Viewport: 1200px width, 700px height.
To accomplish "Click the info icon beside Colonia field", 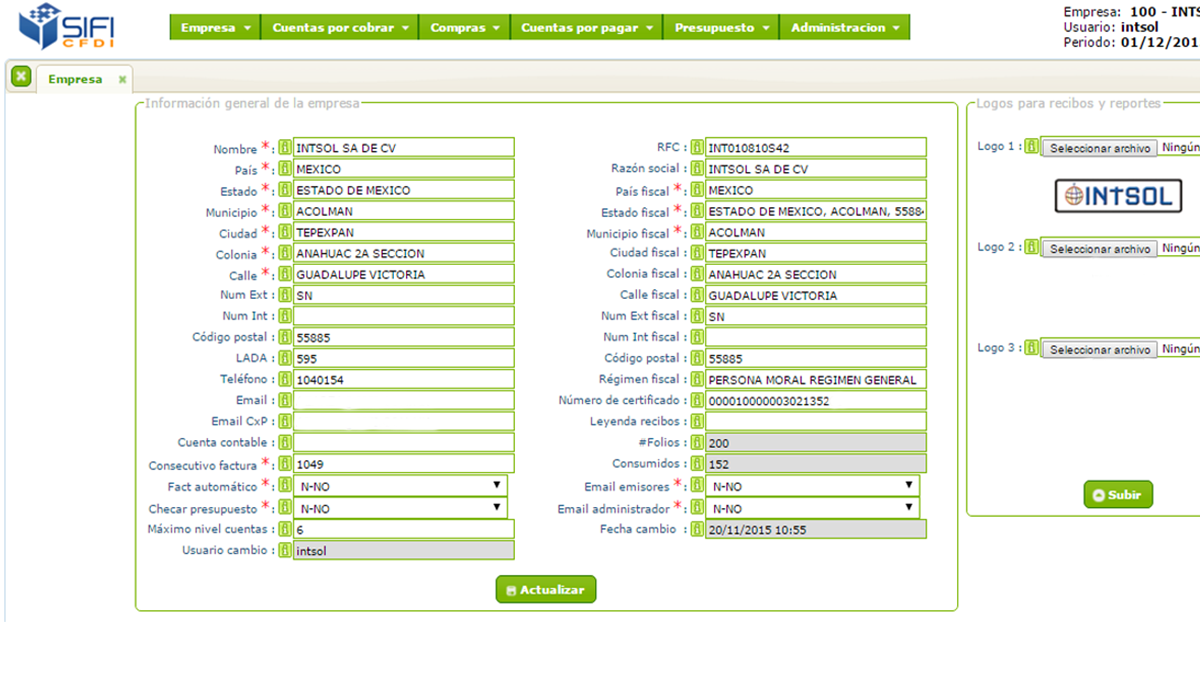I will tap(284, 253).
